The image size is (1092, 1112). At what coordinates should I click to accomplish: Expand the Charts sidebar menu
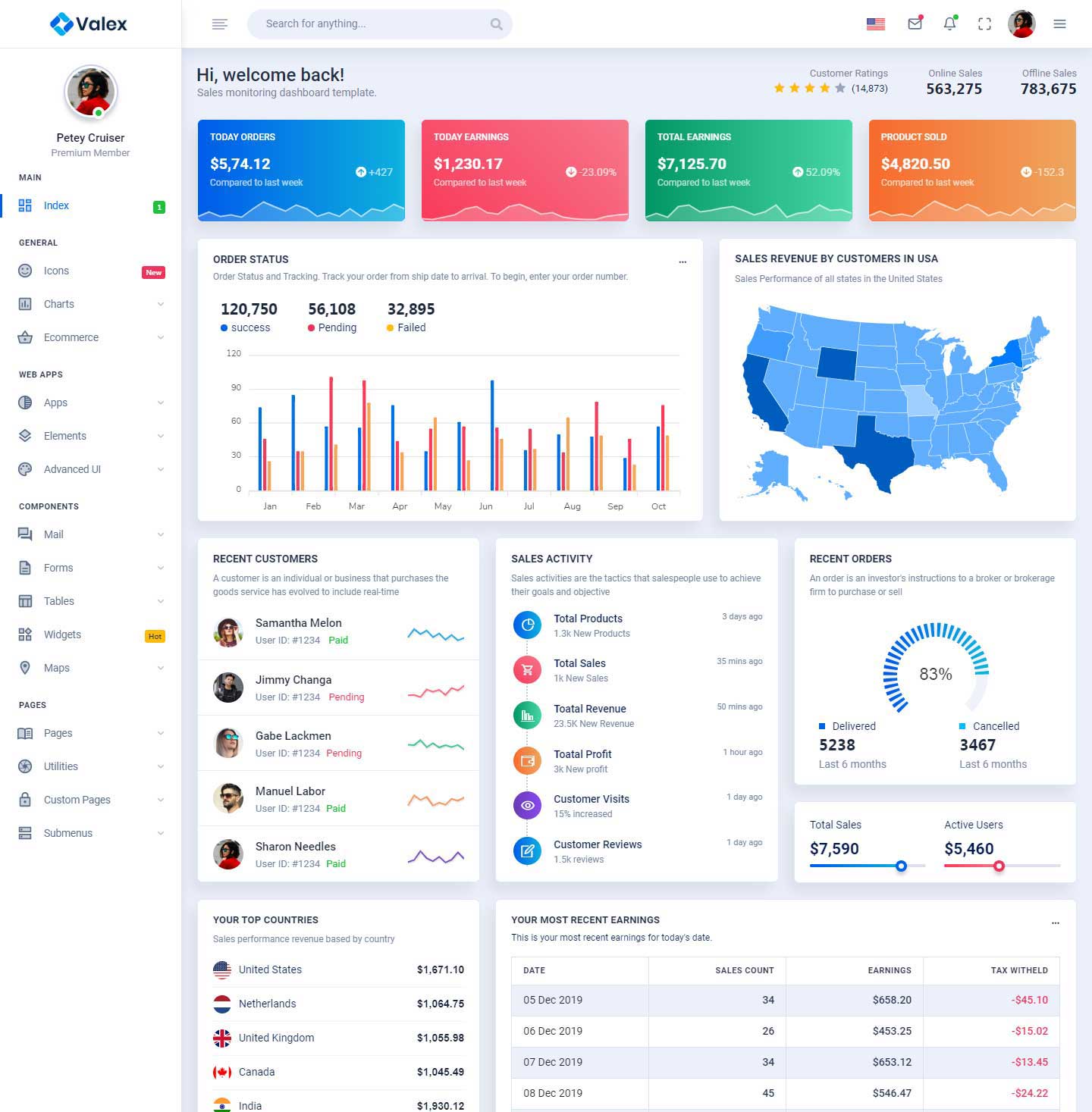91,304
